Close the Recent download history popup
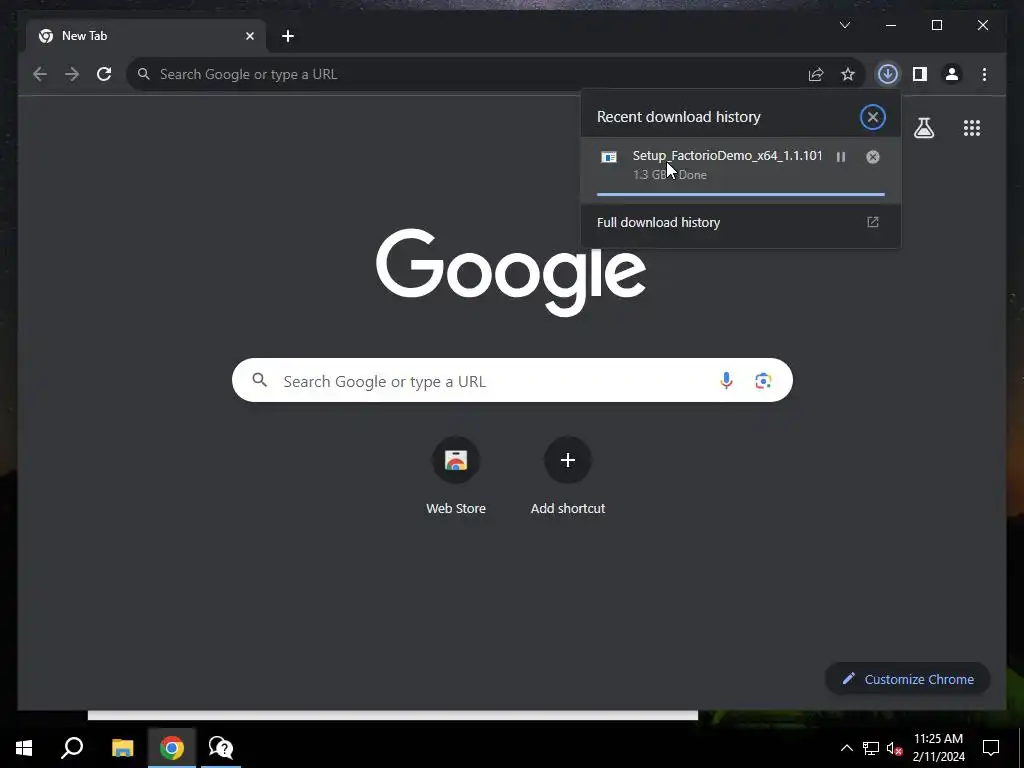The width and height of the screenshot is (1024, 768). [872, 118]
